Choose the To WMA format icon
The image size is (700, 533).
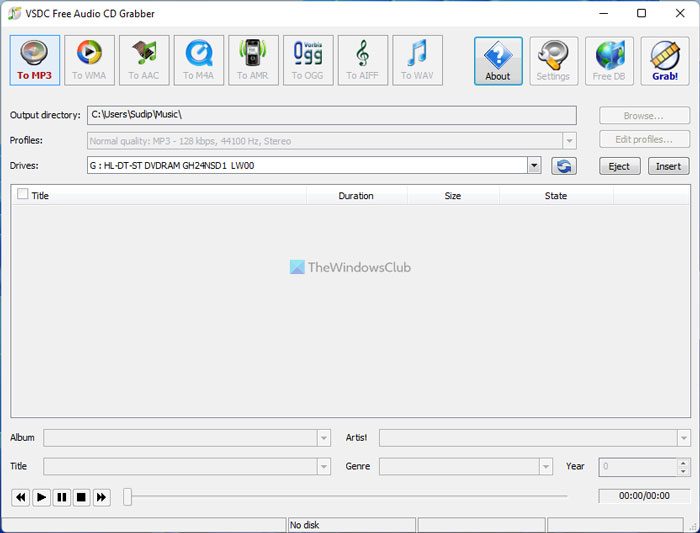(x=89, y=60)
